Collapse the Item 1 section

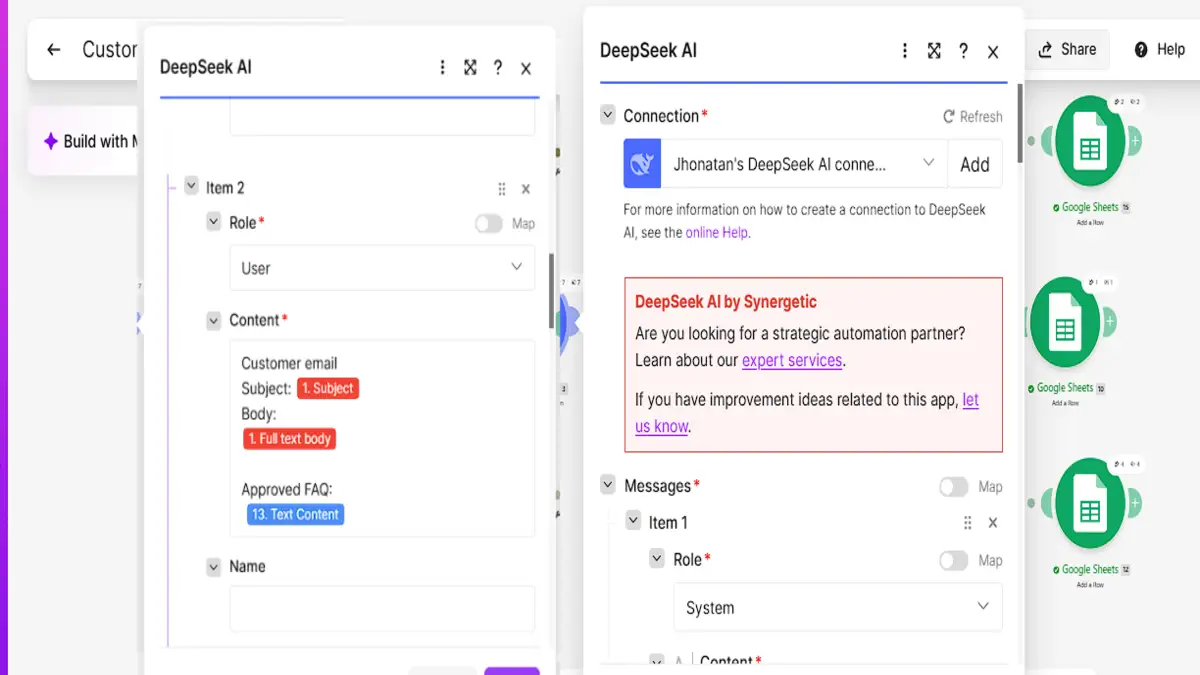click(633, 521)
